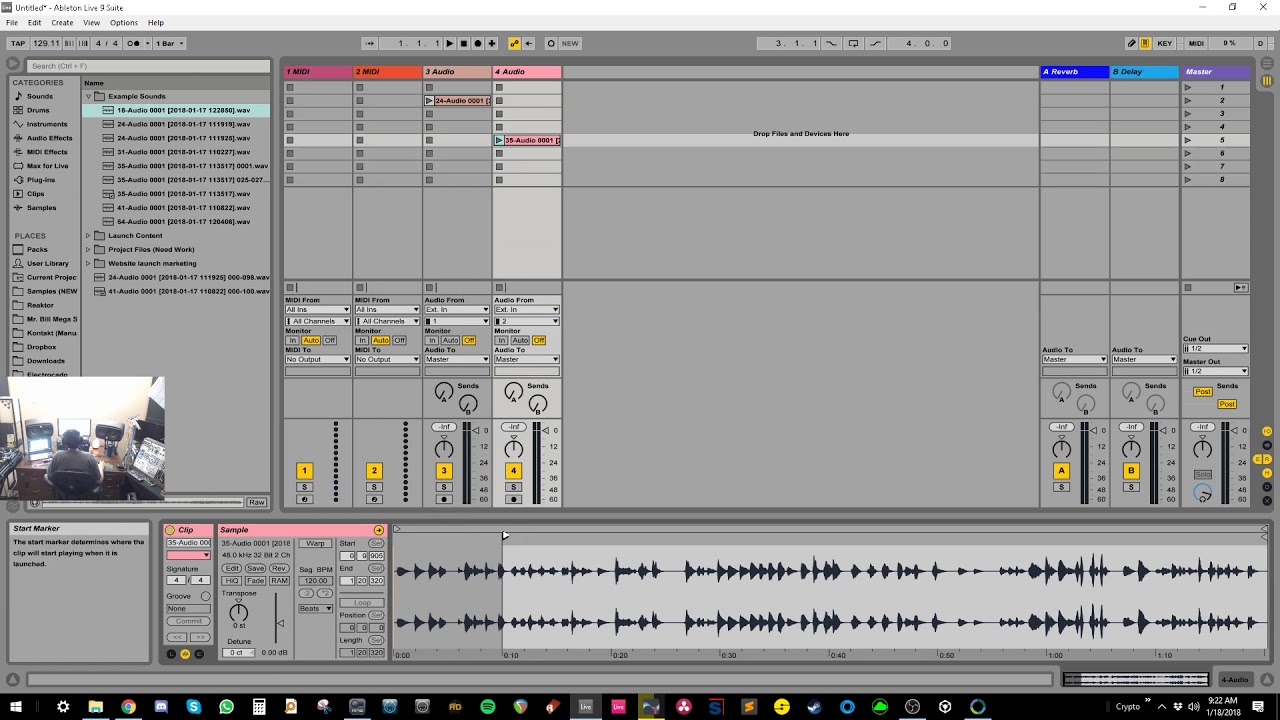Image resolution: width=1280 pixels, height=720 pixels.
Task: Click track 3 Audio pan knob
Action: (444, 449)
